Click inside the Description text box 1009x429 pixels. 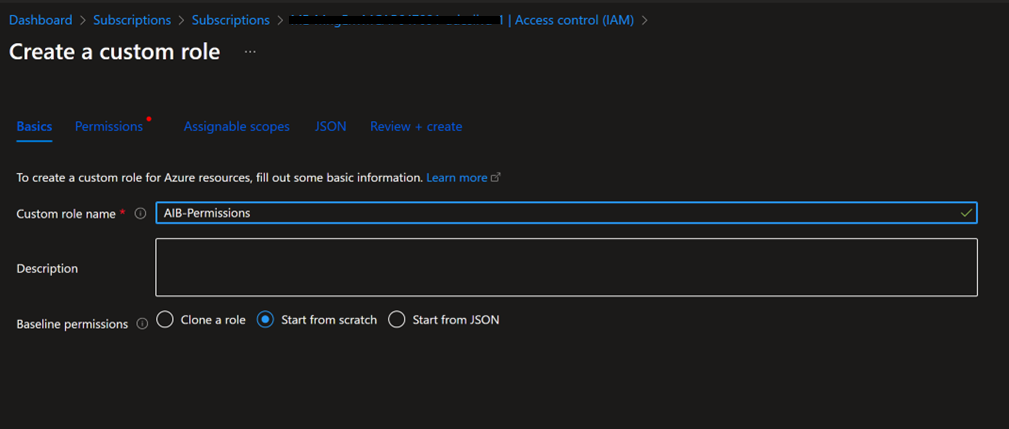coord(566,268)
